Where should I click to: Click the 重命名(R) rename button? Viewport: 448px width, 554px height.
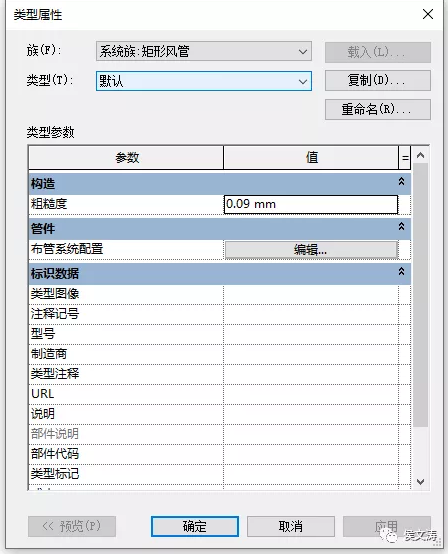[x=378, y=110]
